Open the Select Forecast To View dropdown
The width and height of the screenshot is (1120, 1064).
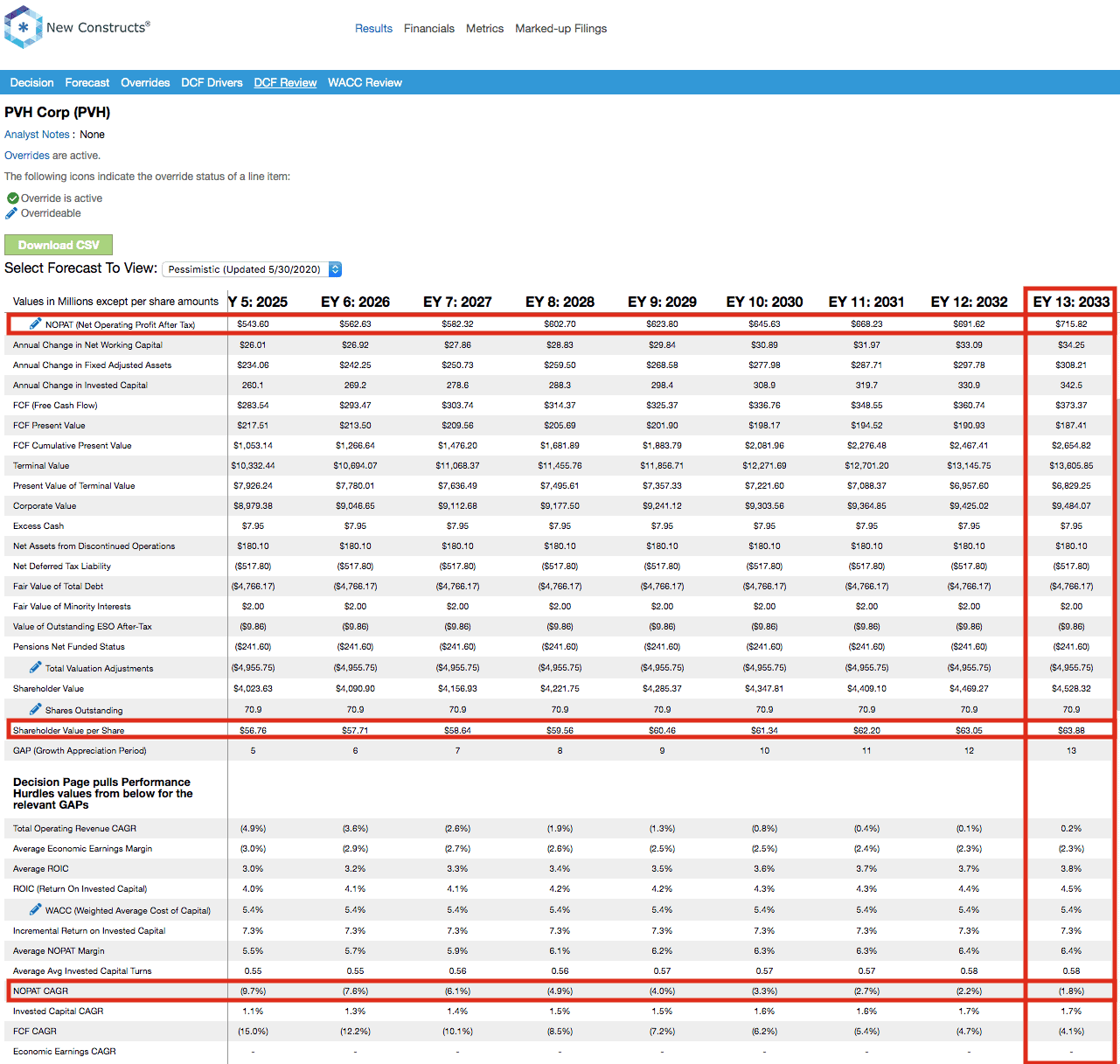point(252,269)
